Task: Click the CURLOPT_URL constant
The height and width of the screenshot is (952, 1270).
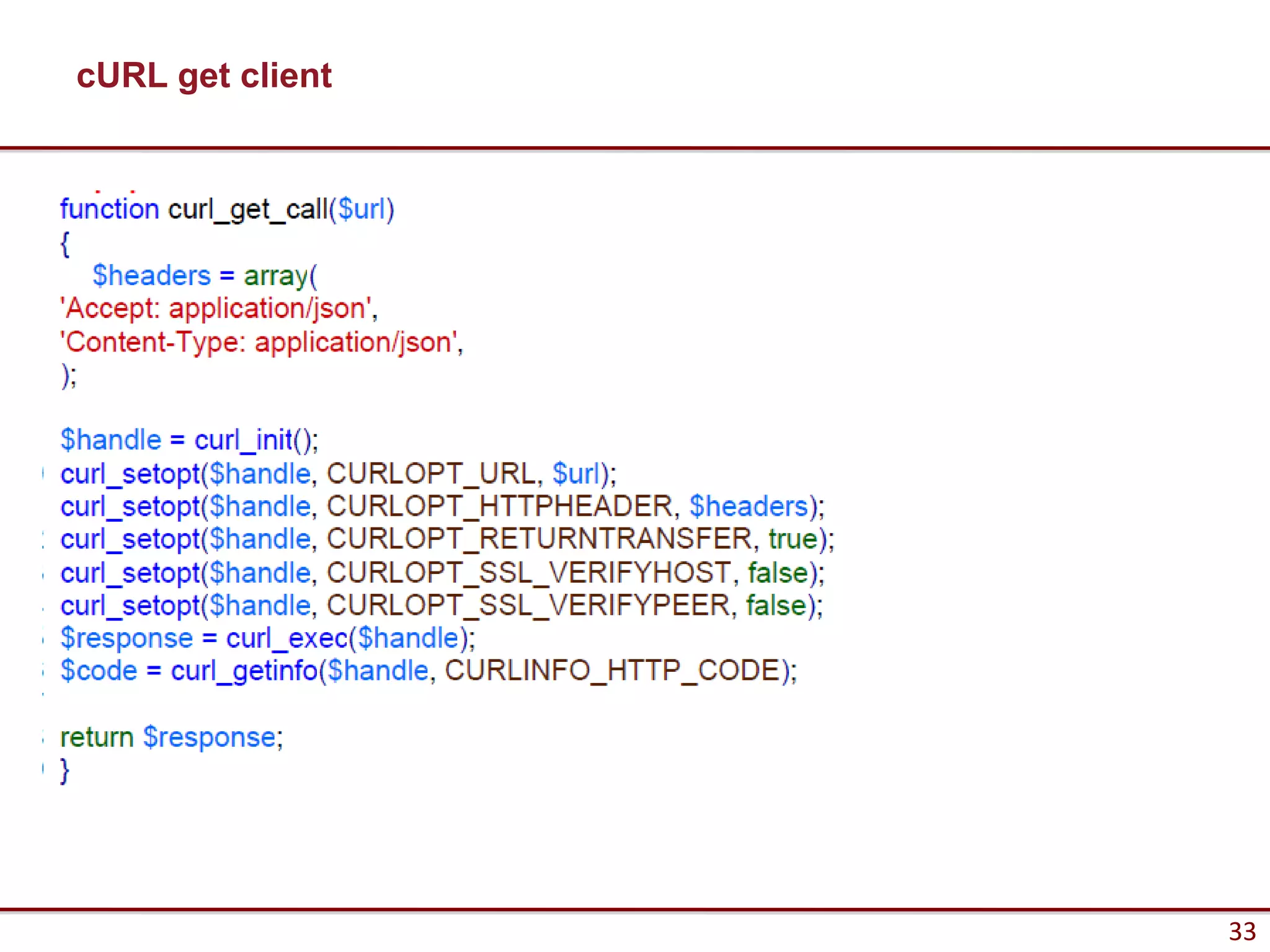Action: [430, 474]
